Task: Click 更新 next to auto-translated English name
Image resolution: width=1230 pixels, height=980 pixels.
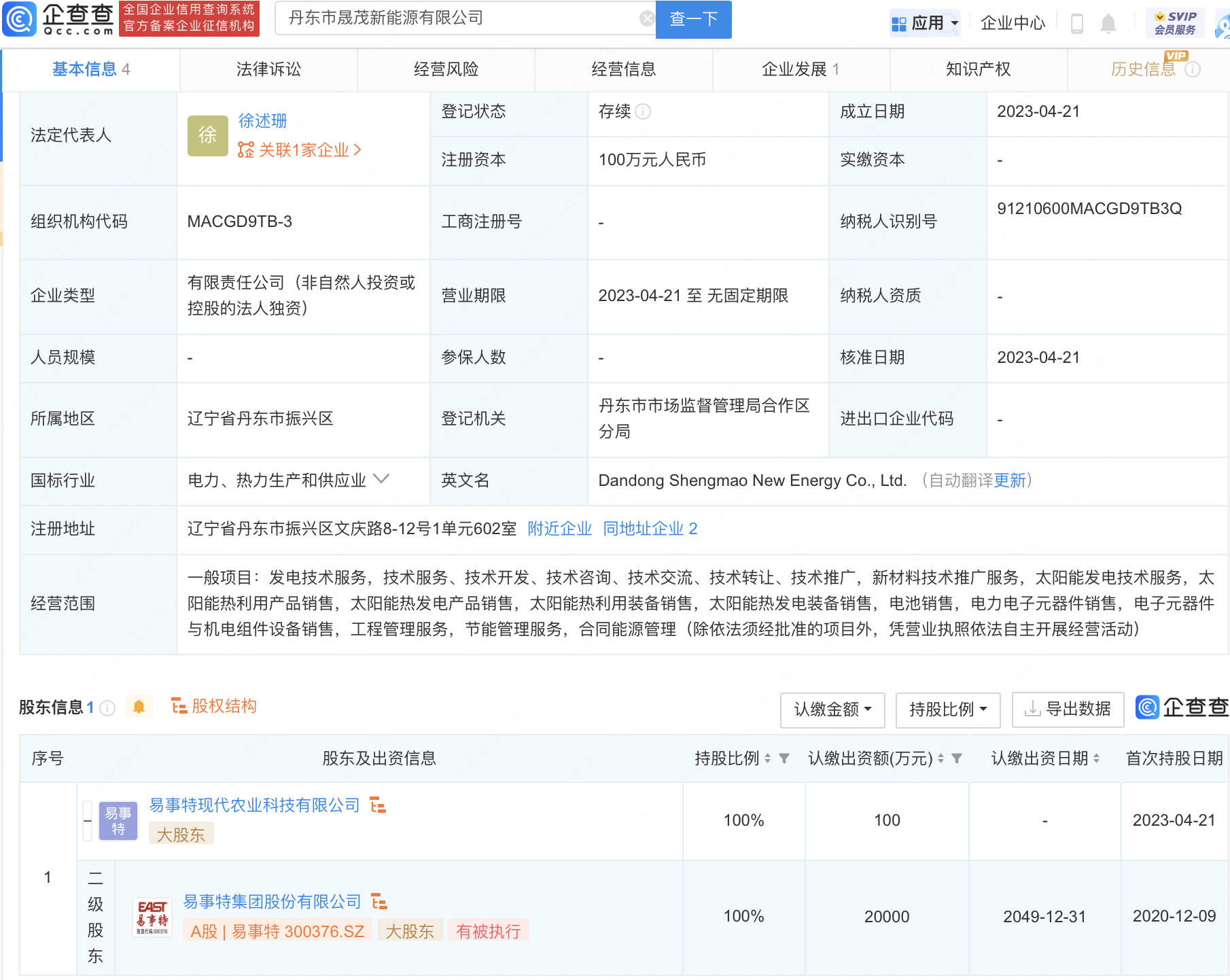Action: pyautogui.click(x=1010, y=480)
